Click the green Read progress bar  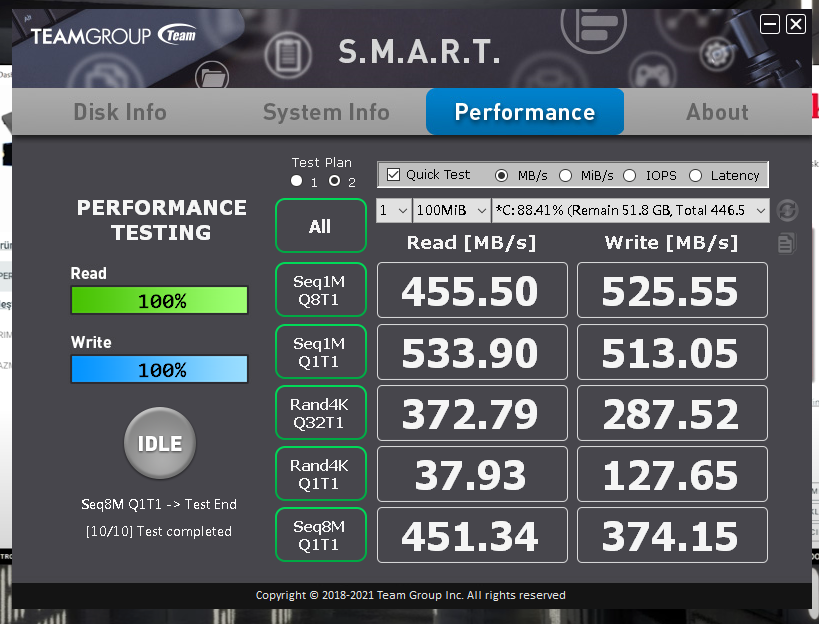(x=159, y=300)
